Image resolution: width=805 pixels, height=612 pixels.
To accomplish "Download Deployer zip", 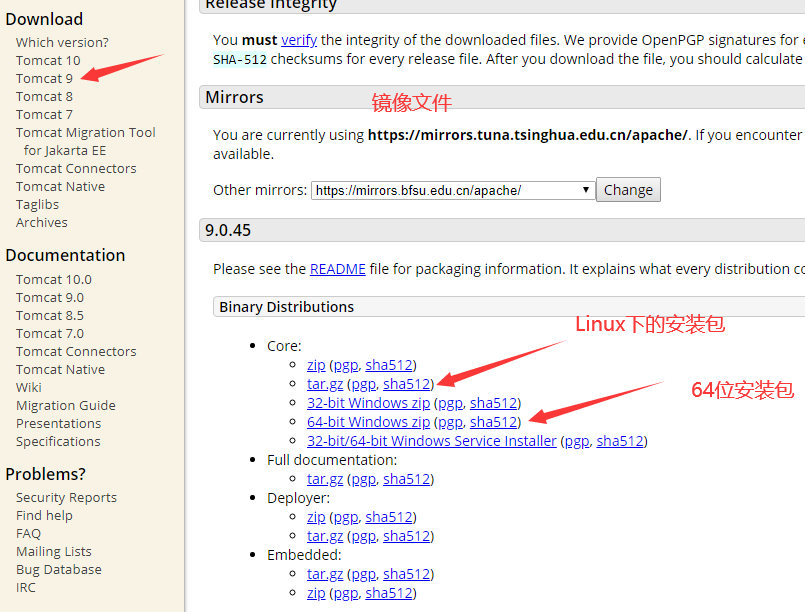I will [x=316, y=517].
